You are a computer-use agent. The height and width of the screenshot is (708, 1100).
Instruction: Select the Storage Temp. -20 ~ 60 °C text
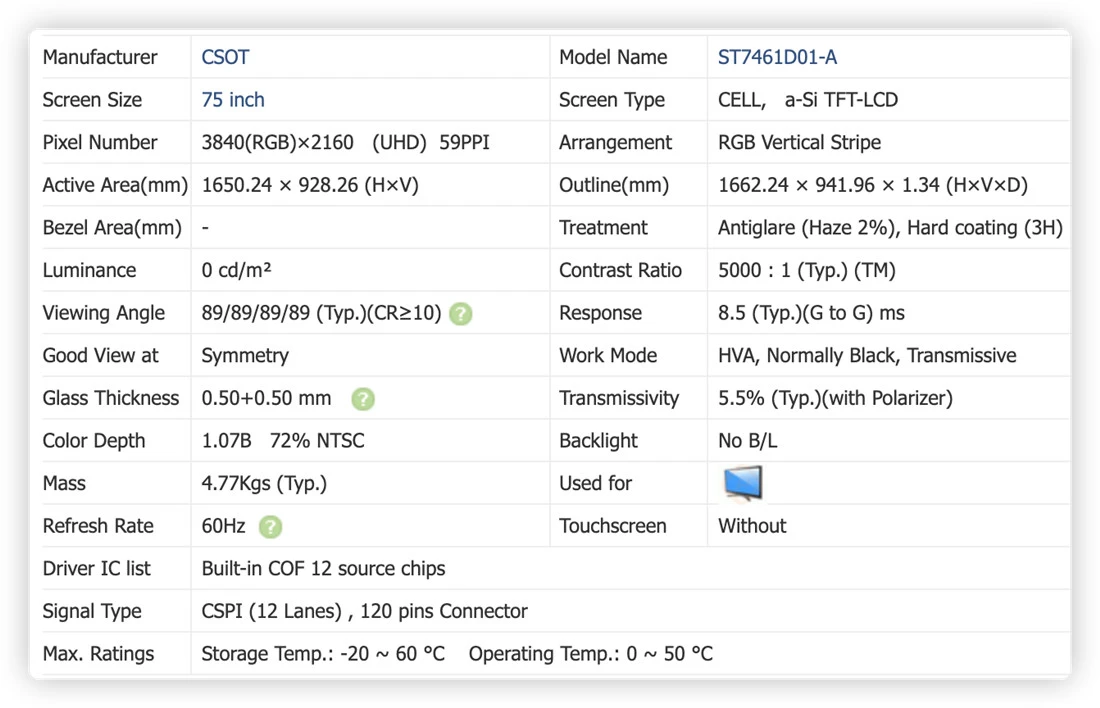coord(323,654)
